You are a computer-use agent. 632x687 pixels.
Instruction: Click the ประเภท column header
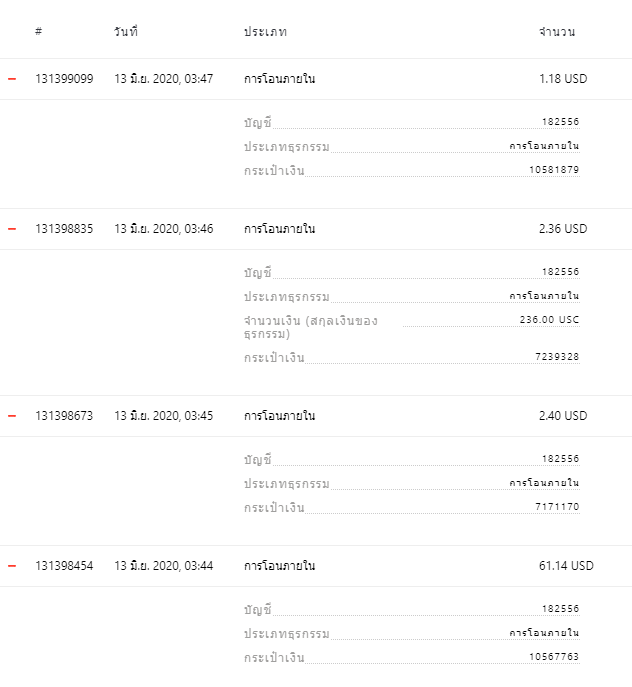click(x=265, y=32)
